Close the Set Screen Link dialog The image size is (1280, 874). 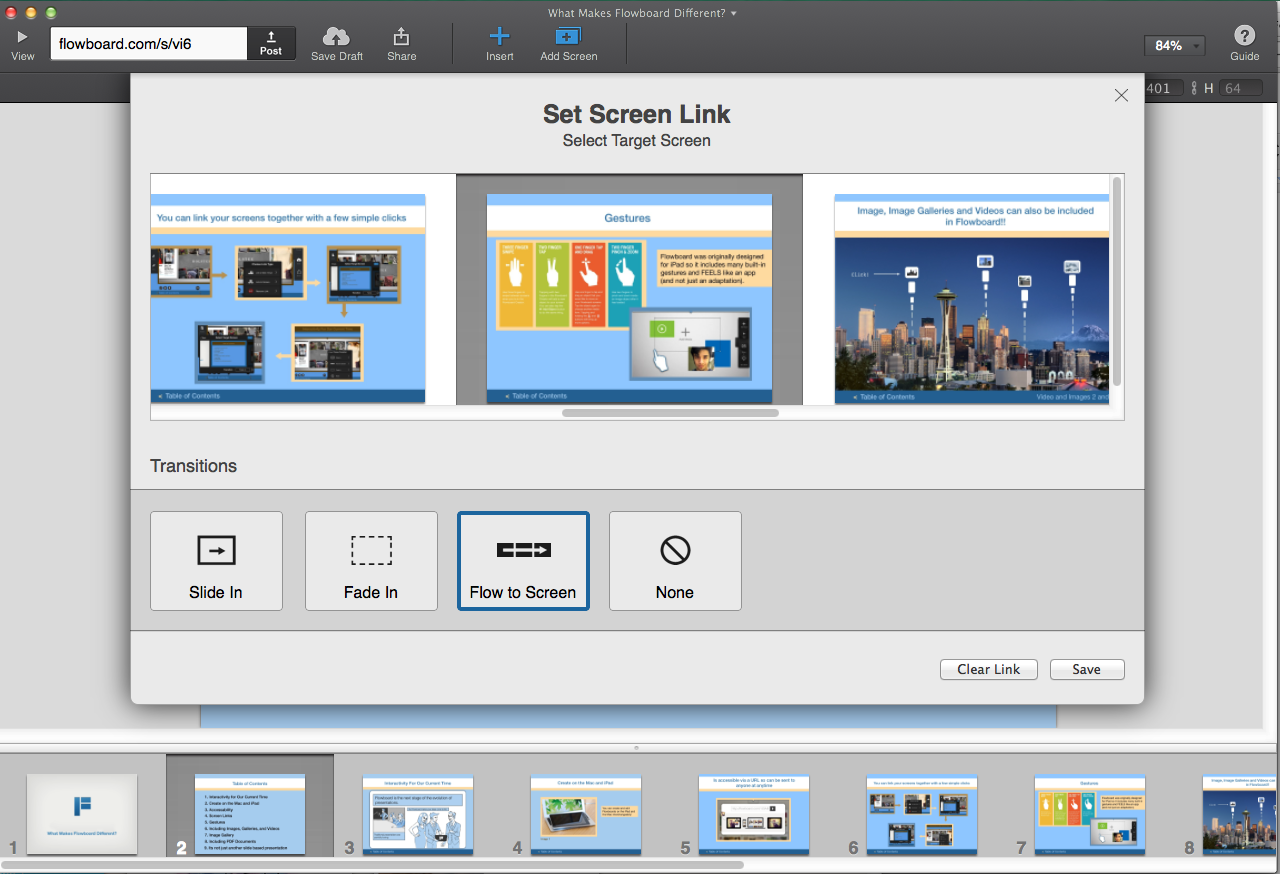[1121, 95]
